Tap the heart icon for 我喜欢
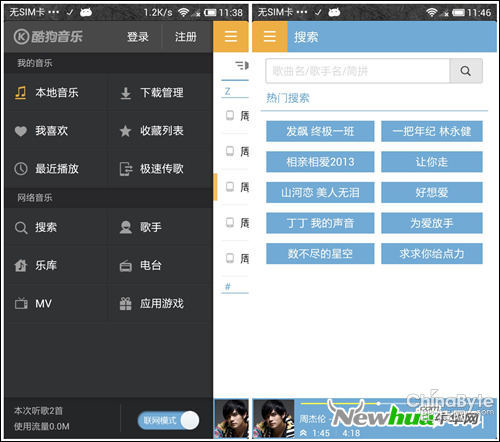This screenshot has width=500, height=442. coord(21,131)
